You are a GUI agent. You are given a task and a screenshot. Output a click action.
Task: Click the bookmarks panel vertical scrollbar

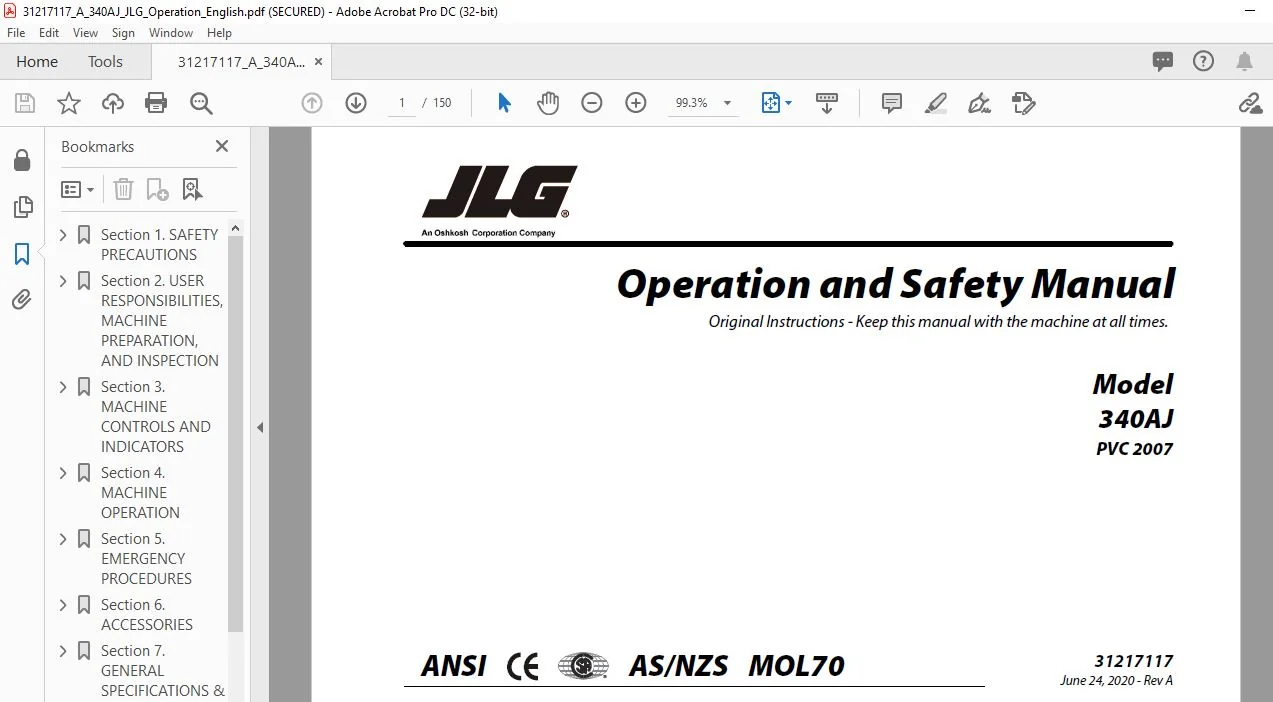click(236, 435)
